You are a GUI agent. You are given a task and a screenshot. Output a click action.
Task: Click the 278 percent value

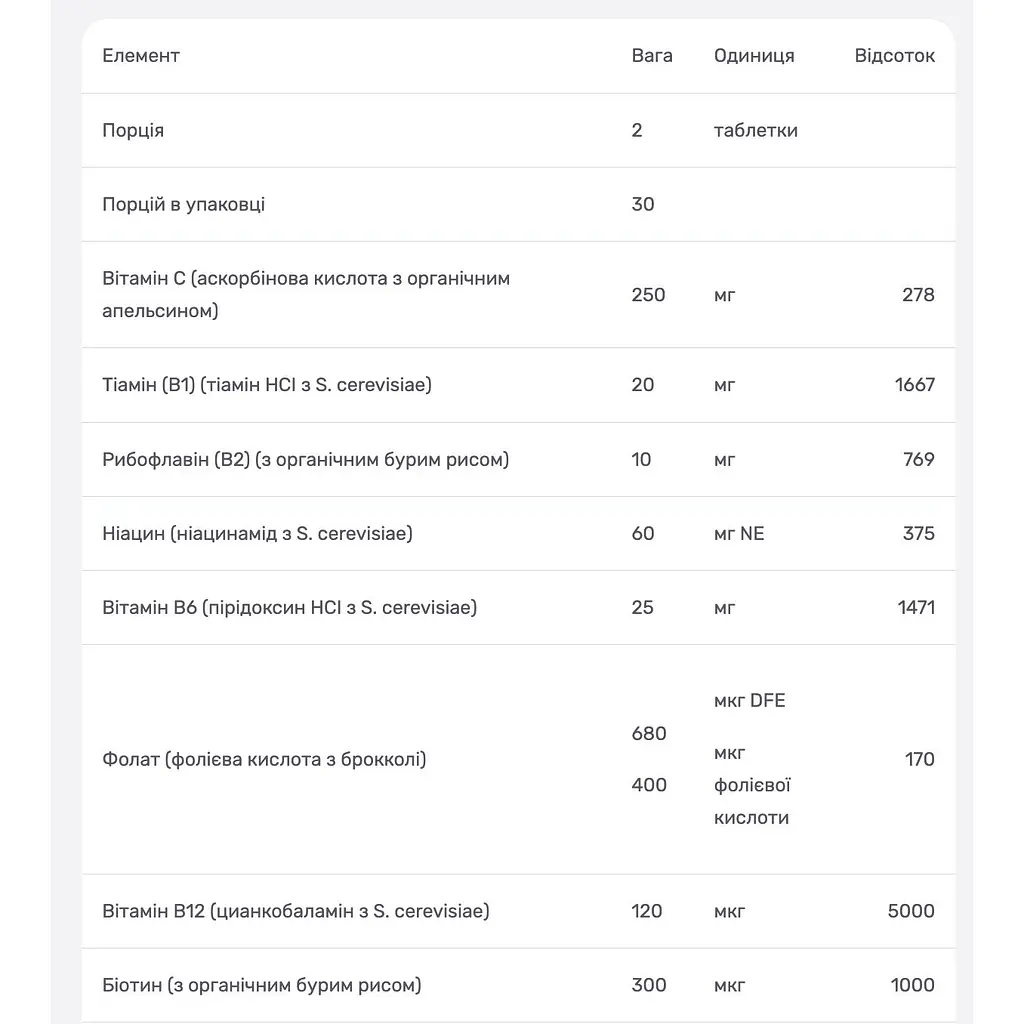pos(918,295)
